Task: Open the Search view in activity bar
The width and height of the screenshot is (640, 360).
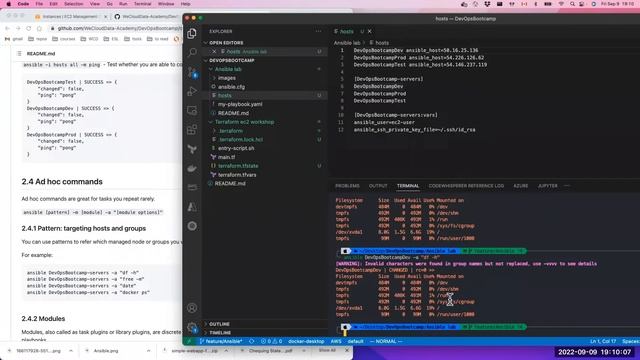Action: tap(192, 52)
